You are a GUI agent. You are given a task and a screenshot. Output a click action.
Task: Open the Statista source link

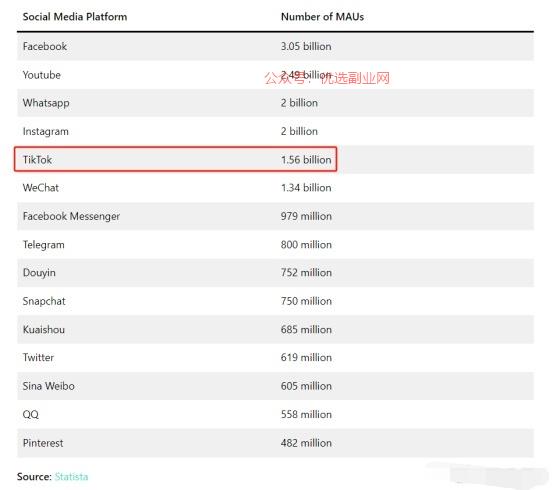(71, 477)
